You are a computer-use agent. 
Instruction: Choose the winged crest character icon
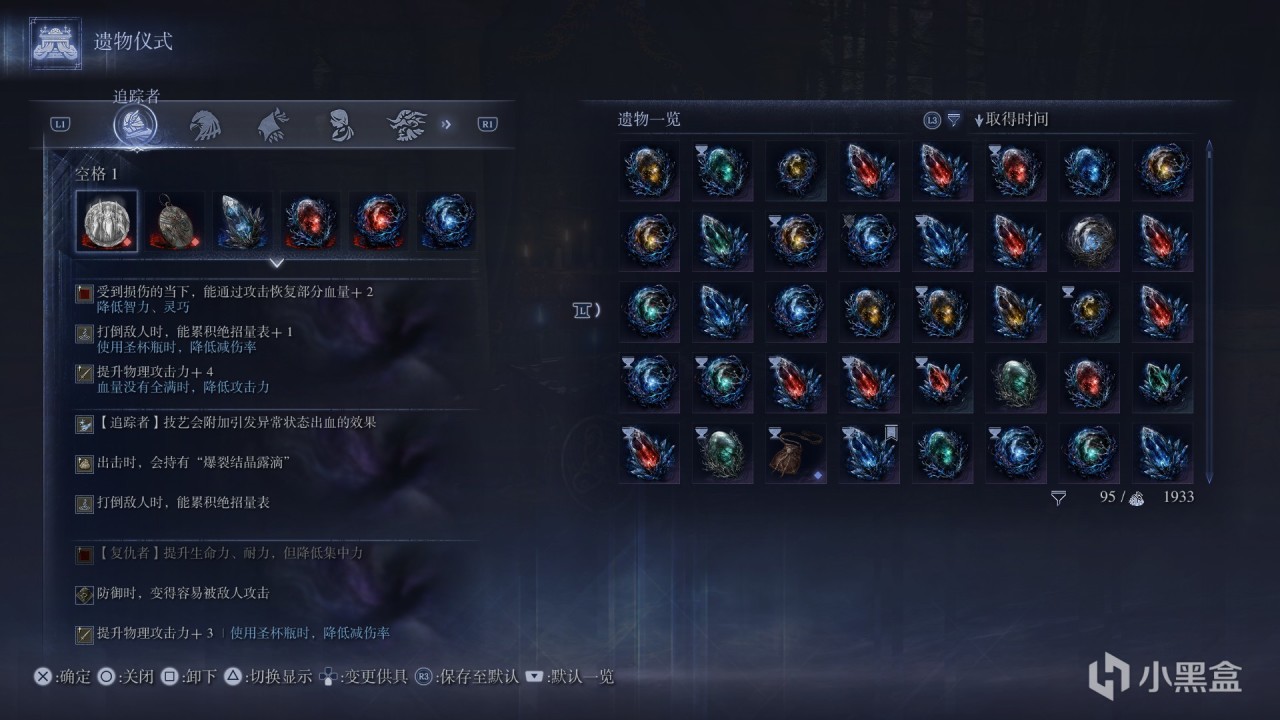pyautogui.click(x=408, y=125)
